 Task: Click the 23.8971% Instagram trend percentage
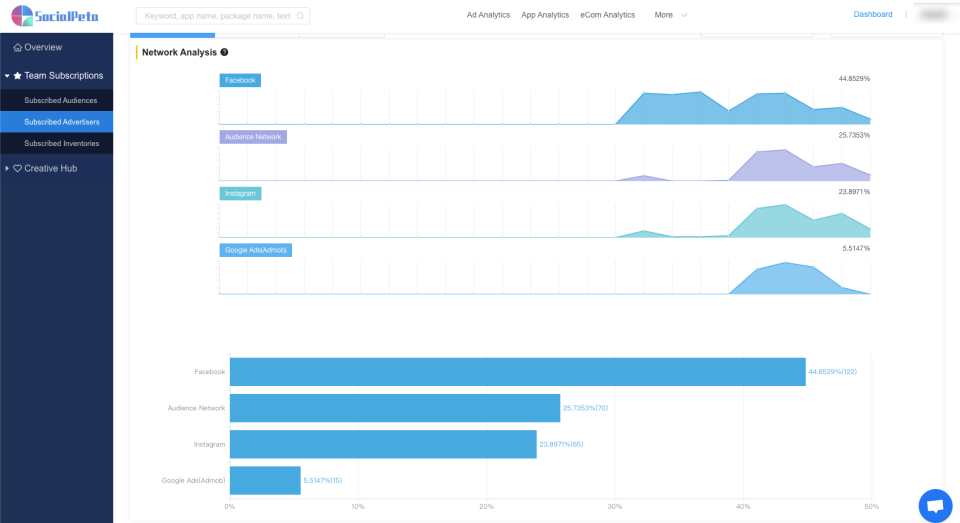854,192
